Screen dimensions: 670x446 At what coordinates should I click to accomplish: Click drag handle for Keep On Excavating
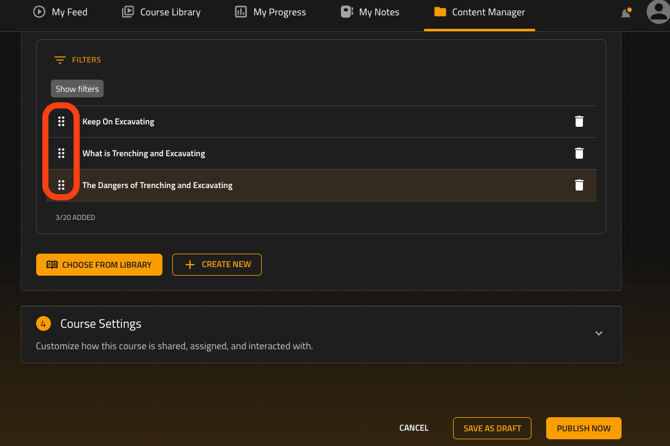point(61,122)
